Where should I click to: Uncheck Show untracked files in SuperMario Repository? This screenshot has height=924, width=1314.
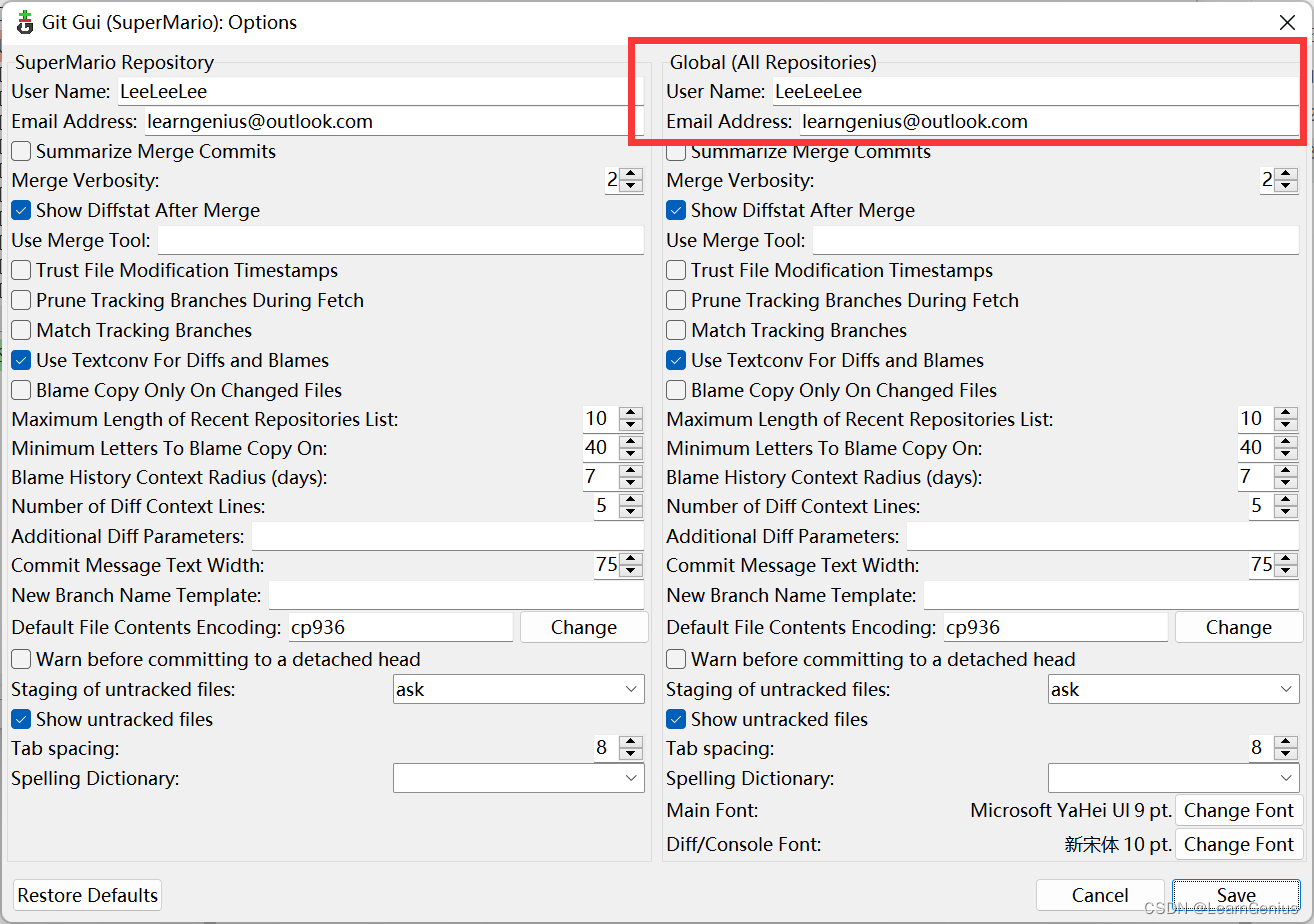(x=21, y=719)
